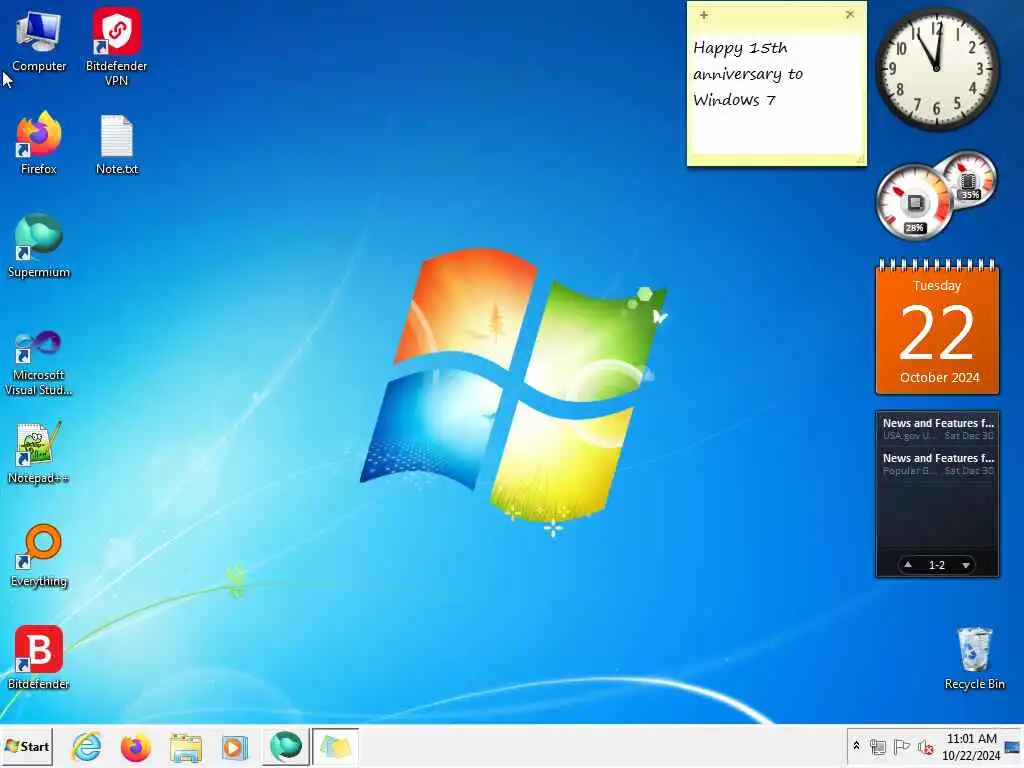Go to previous feed headlines page
Image resolution: width=1024 pixels, height=768 pixels.
[x=908, y=565]
